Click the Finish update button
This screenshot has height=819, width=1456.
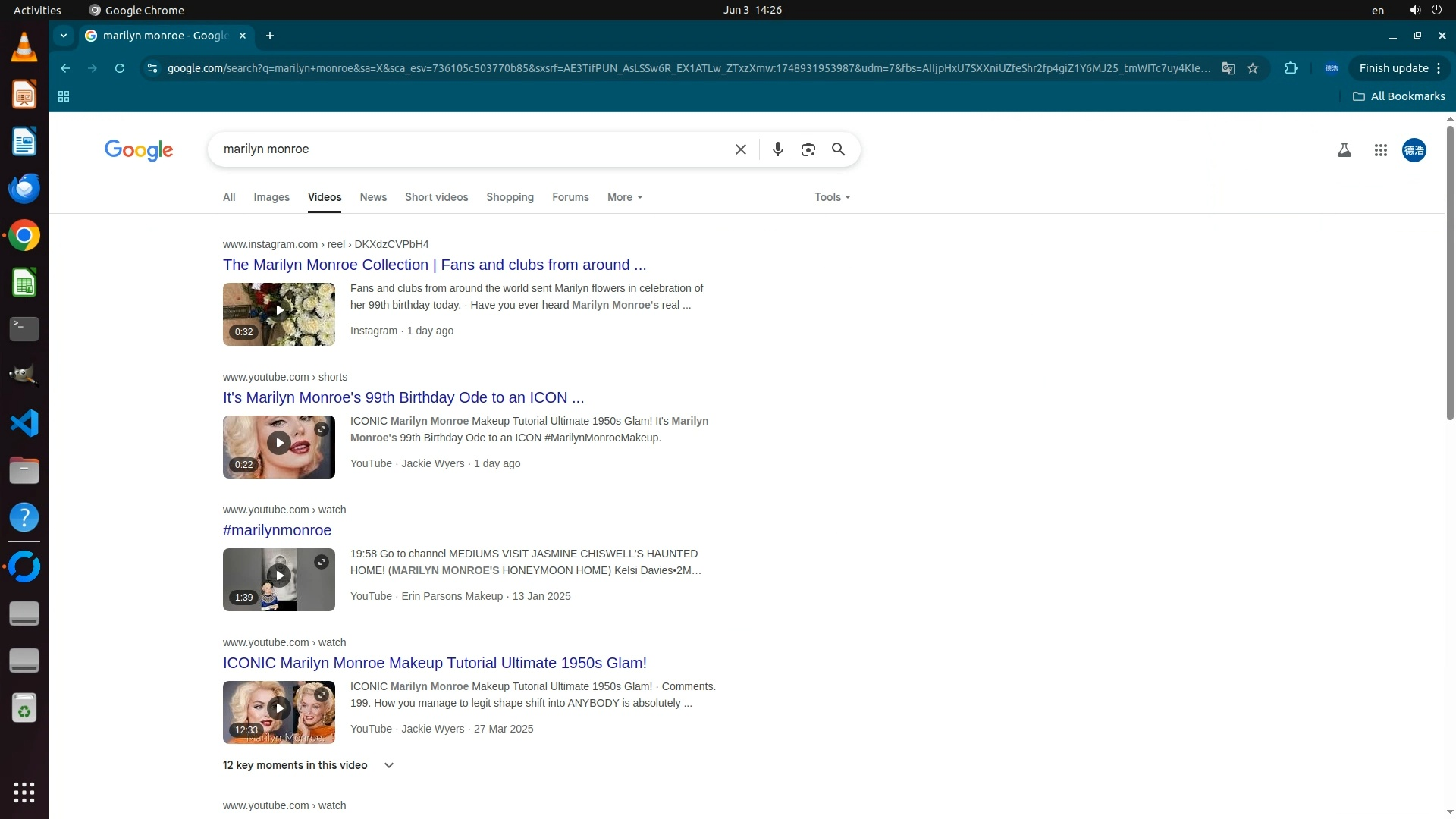1393,68
